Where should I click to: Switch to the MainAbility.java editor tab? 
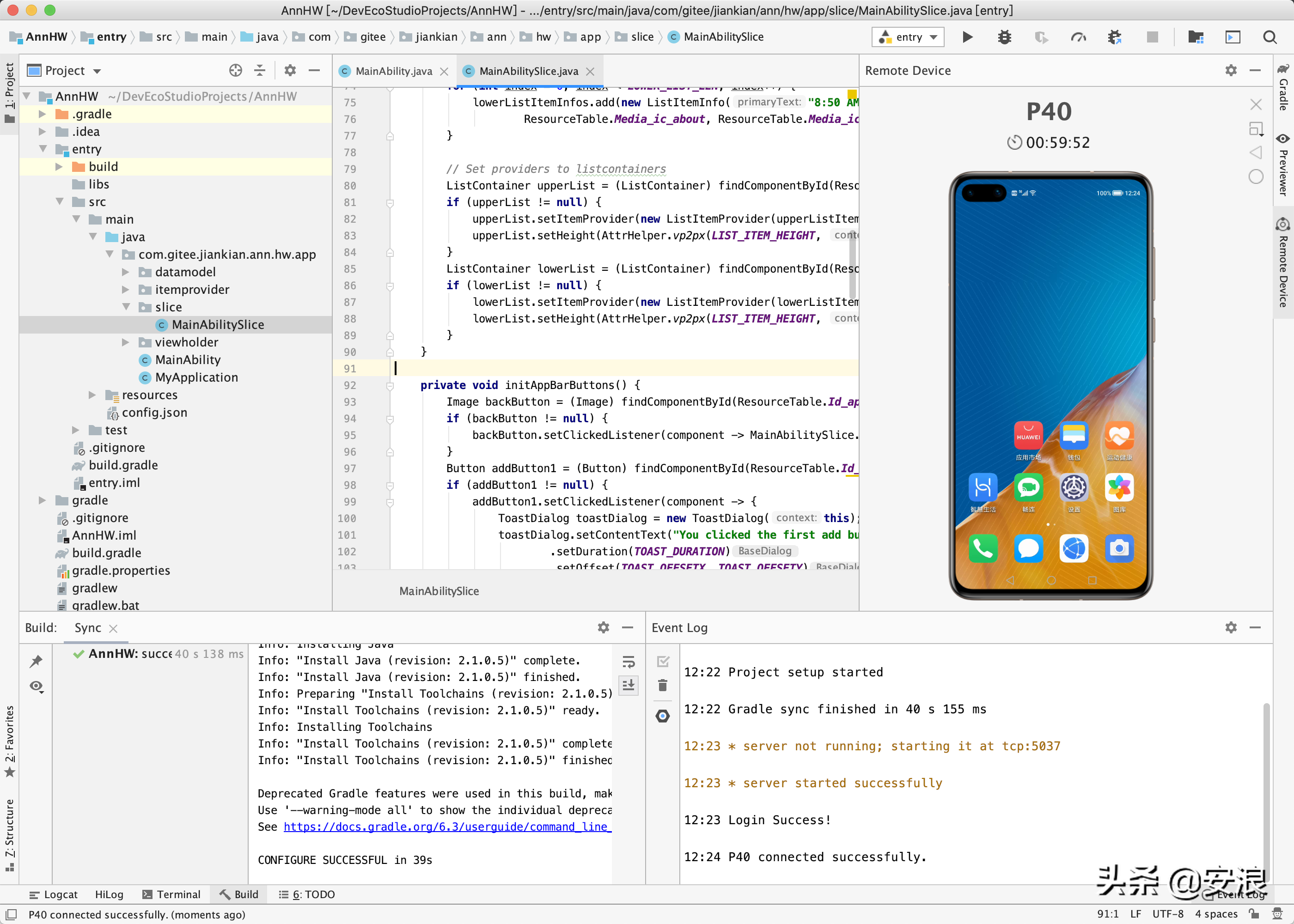pos(393,71)
